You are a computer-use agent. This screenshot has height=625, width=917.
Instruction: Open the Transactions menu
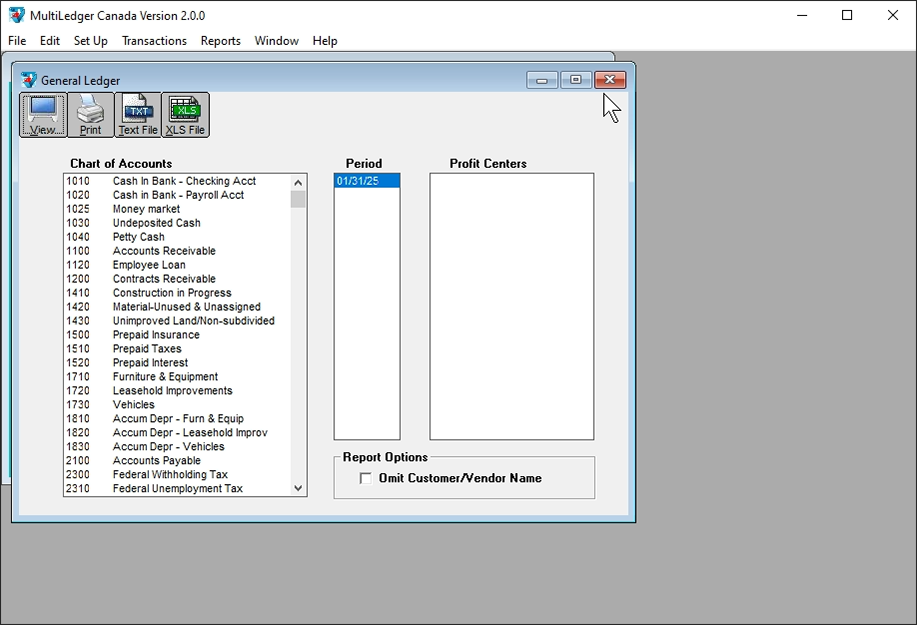(x=154, y=41)
